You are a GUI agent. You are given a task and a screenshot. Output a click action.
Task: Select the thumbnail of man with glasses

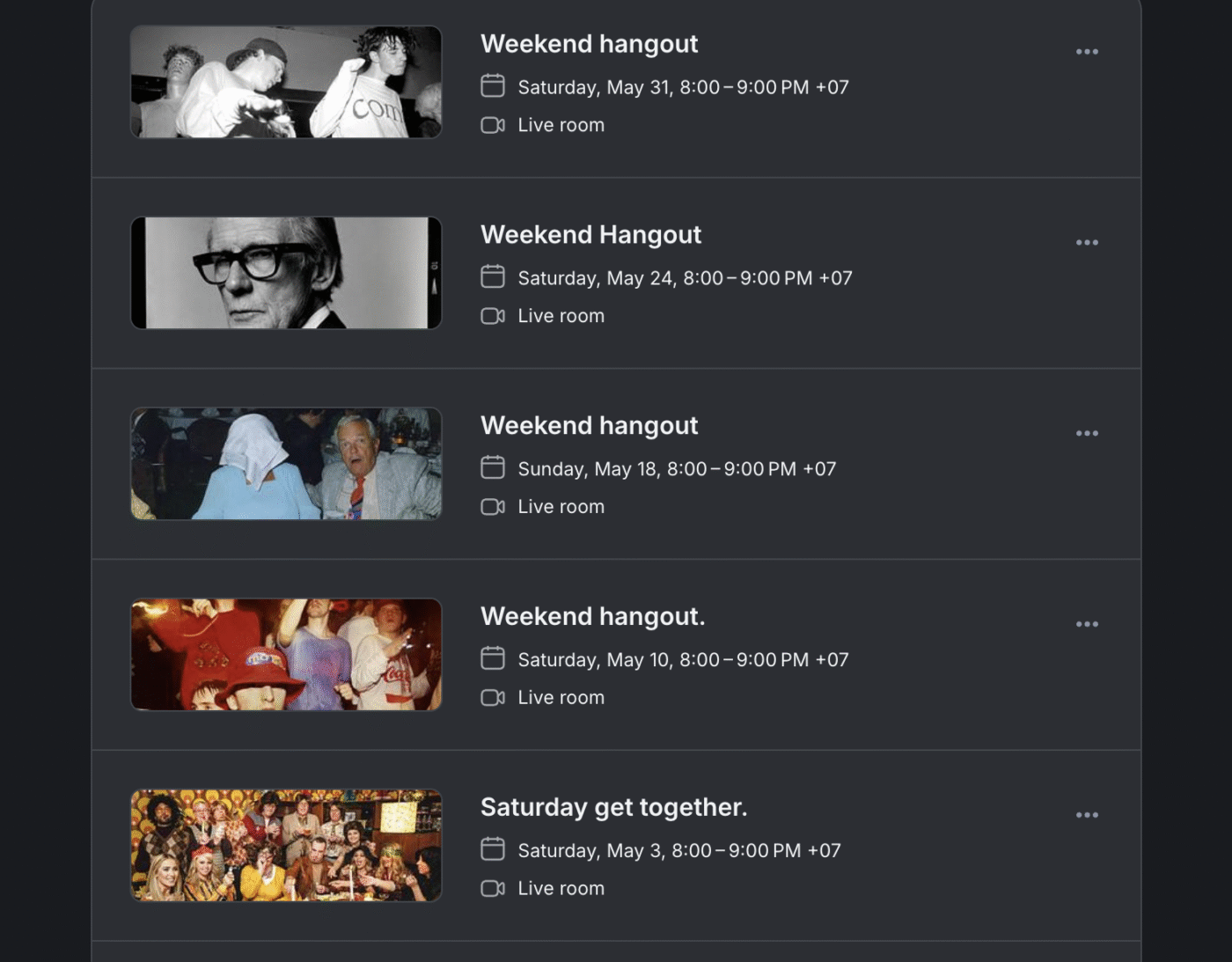tap(286, 273)
